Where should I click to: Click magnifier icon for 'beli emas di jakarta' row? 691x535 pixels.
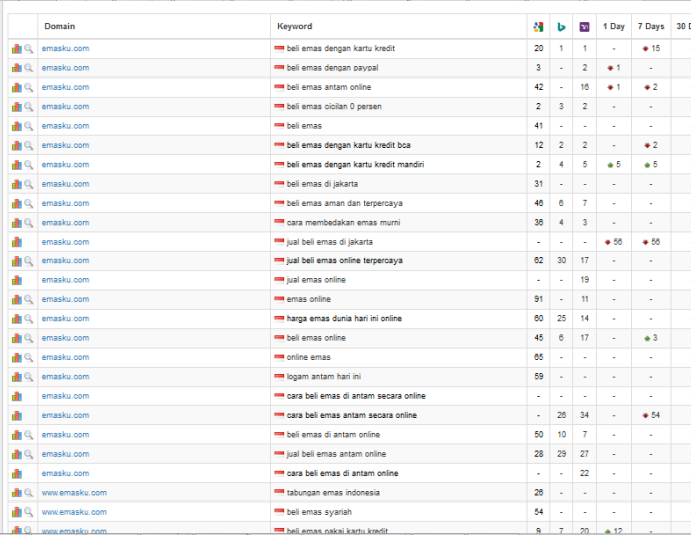pos(29,184)
